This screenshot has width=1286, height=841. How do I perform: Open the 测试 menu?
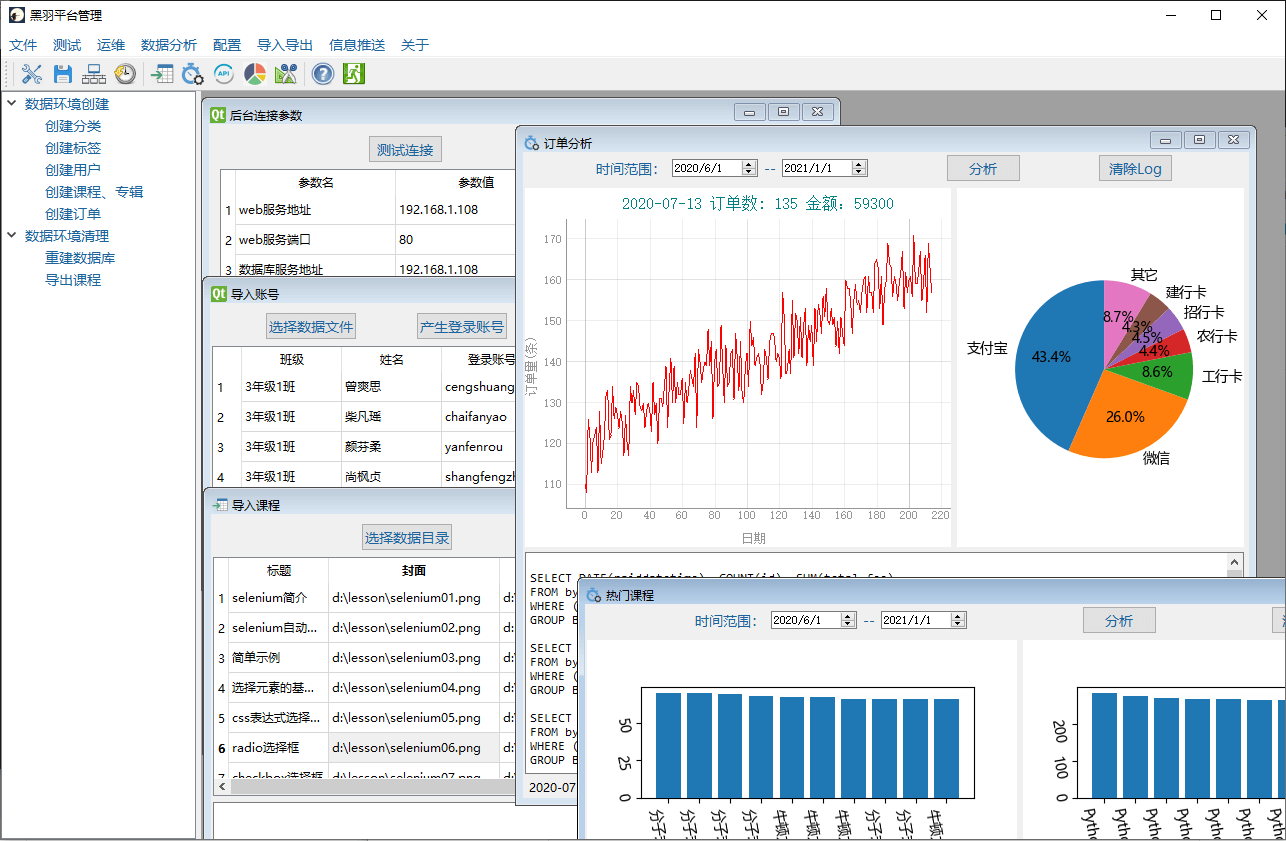pos(67,45)
